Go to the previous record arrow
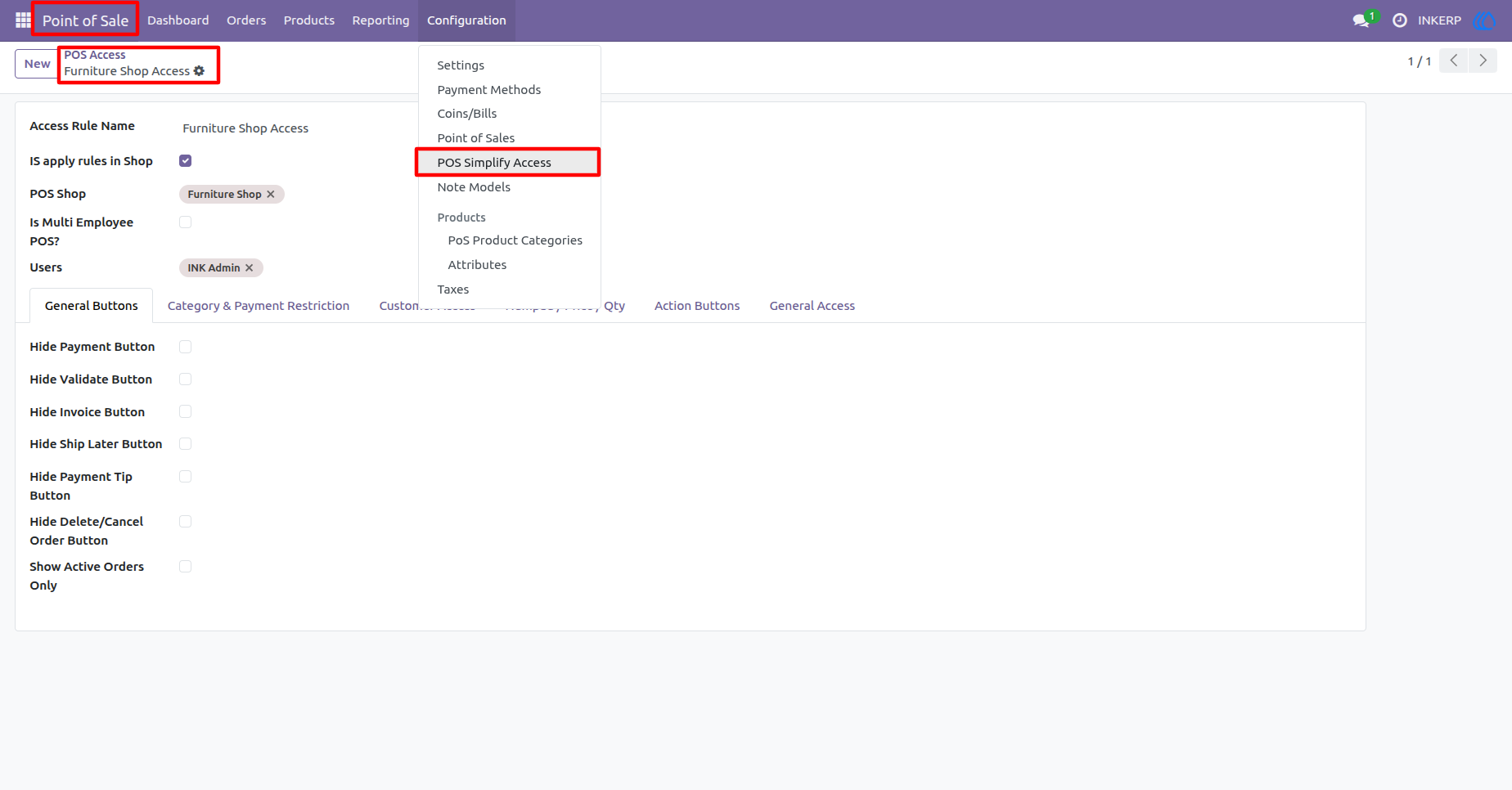Viewport: 1512px width, 790px height. coord(1454,61)
